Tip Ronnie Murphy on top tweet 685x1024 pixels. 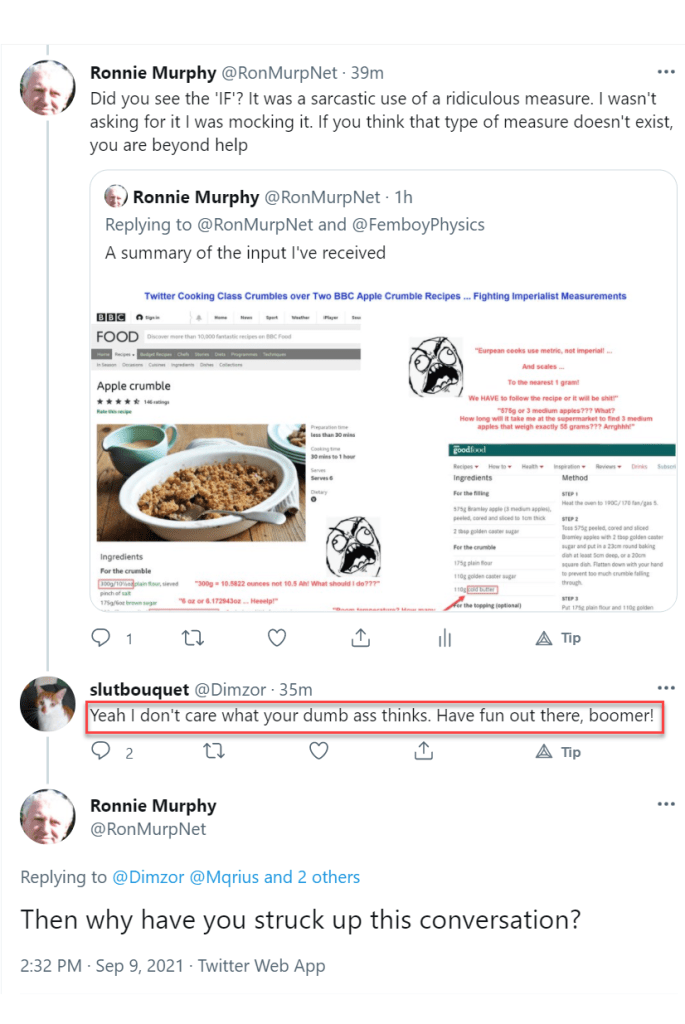pyautogui.click(x=559, y=638)
